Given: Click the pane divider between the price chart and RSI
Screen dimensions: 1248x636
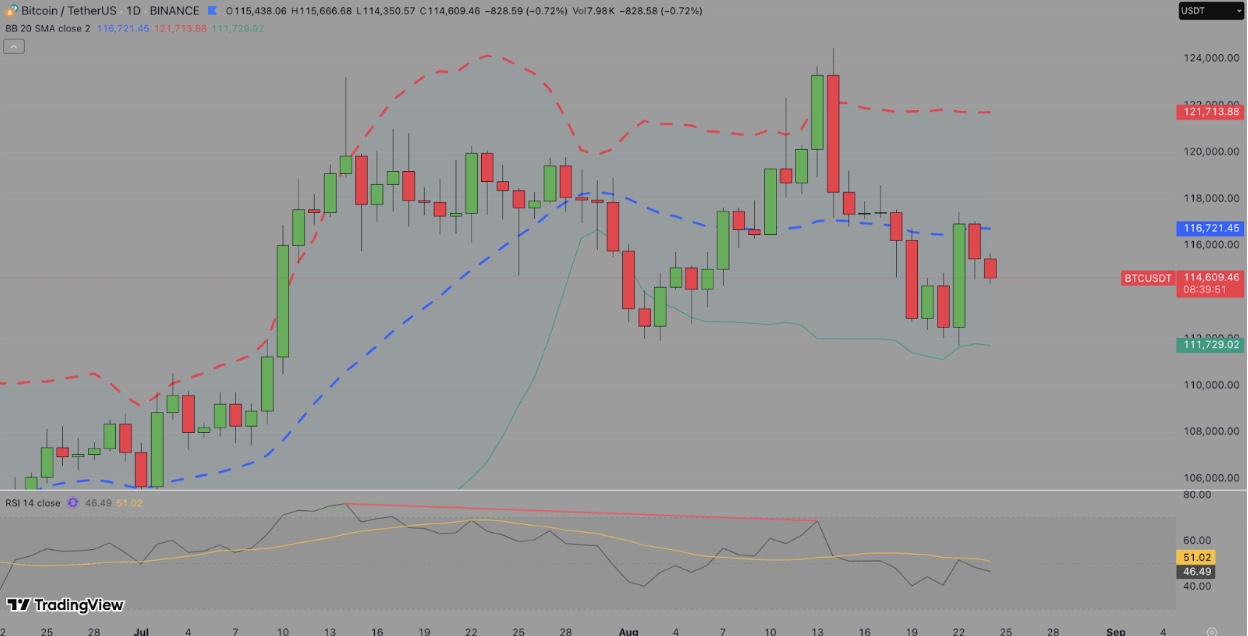Looking at the screenshot, I should [588, 490].
